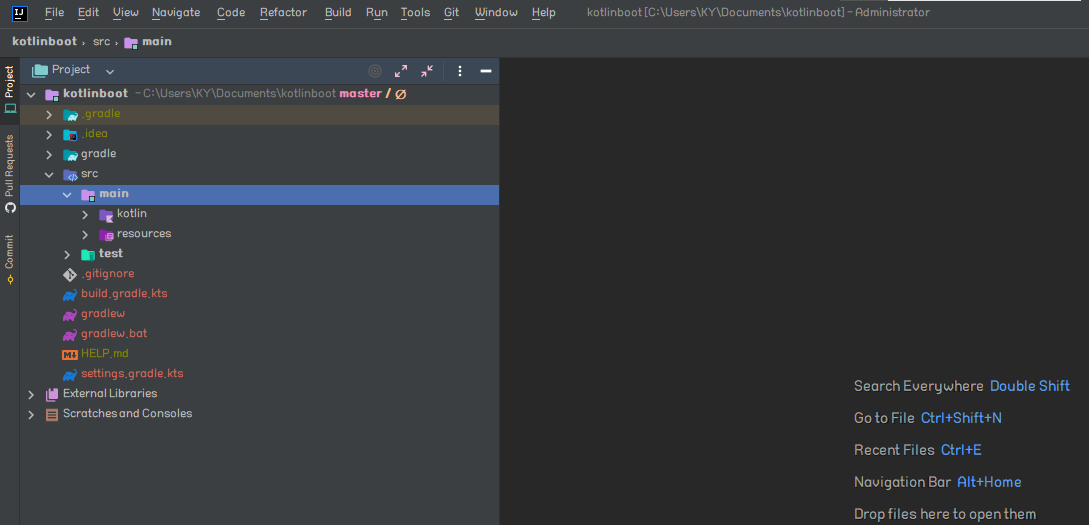Viewport: 1089px width, 525px height.
Task: Open the Tools menu
Action: 415,12
